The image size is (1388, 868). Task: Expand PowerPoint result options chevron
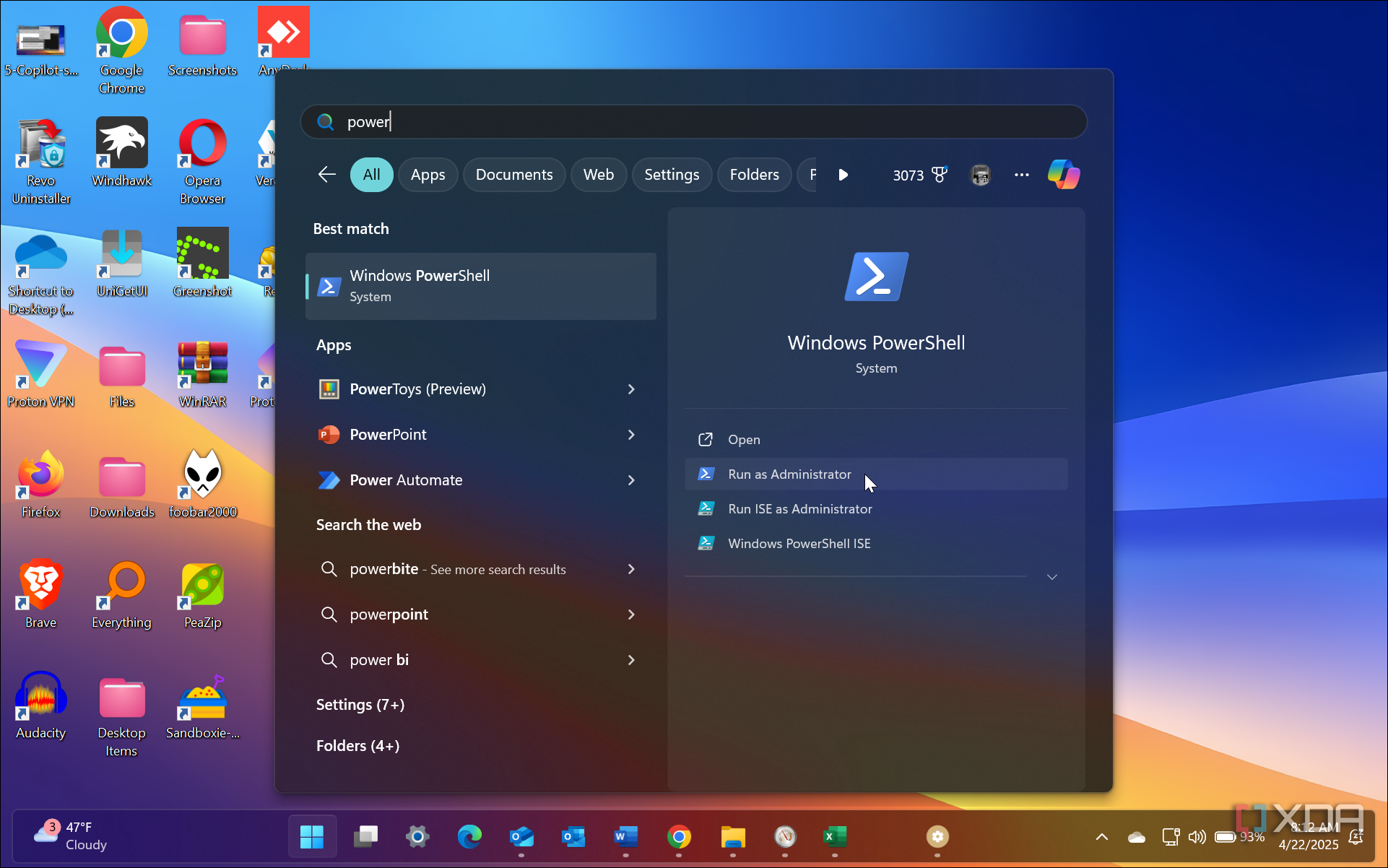tap(631, 435)
